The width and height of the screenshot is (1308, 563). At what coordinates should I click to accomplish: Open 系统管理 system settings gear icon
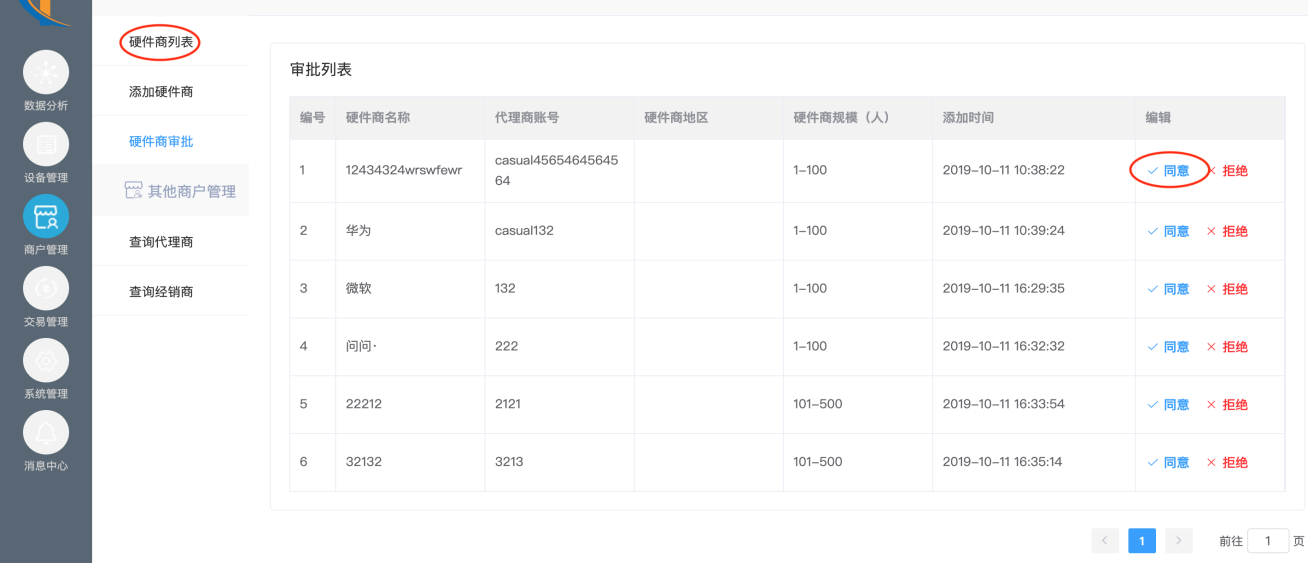point(46,361)
